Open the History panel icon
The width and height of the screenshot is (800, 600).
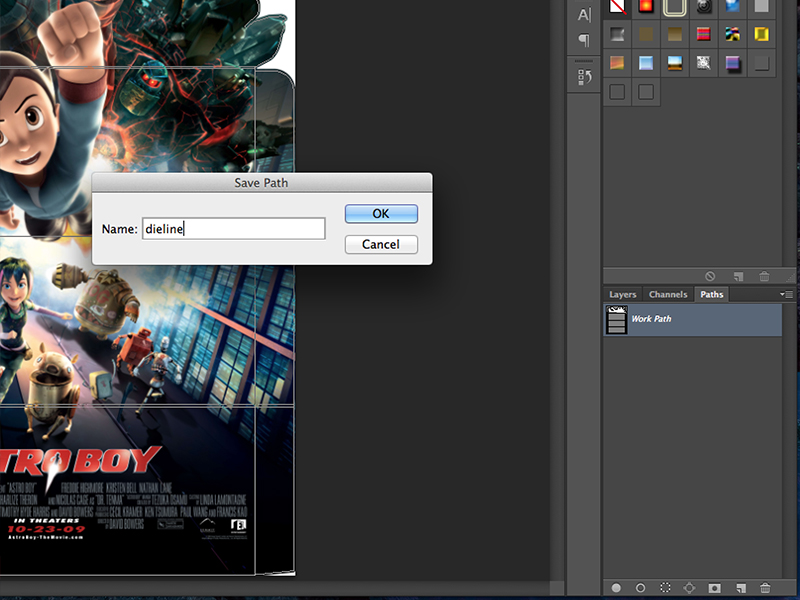[584, 77]
